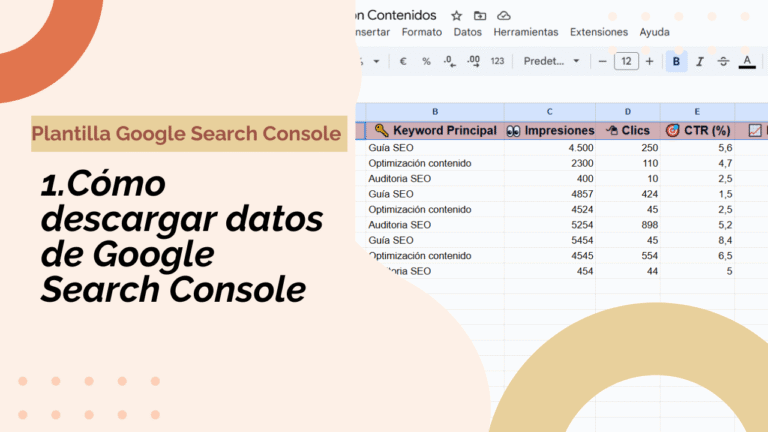Image resolution: width=768 pixels, height=432 pixels.
Task: Select column D header
Action: point(627,112)
